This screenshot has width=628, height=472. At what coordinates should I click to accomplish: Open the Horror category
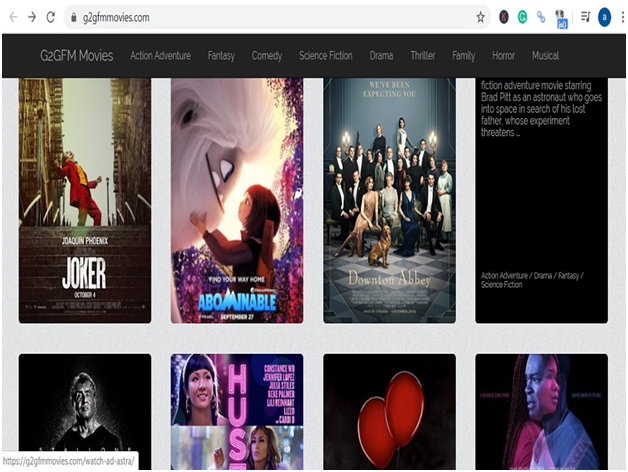503,55
